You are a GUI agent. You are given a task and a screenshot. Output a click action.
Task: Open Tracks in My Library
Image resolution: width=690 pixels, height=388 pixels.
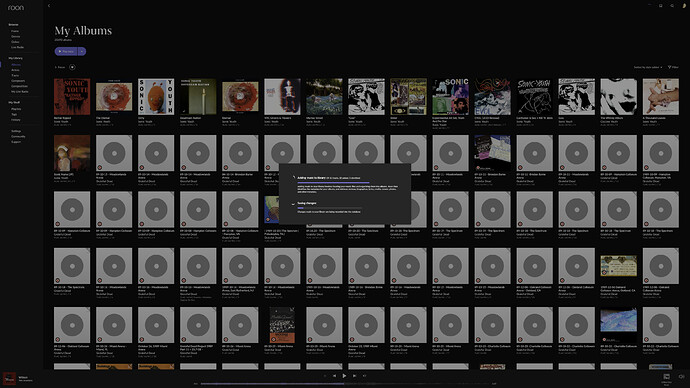[15, 75]
